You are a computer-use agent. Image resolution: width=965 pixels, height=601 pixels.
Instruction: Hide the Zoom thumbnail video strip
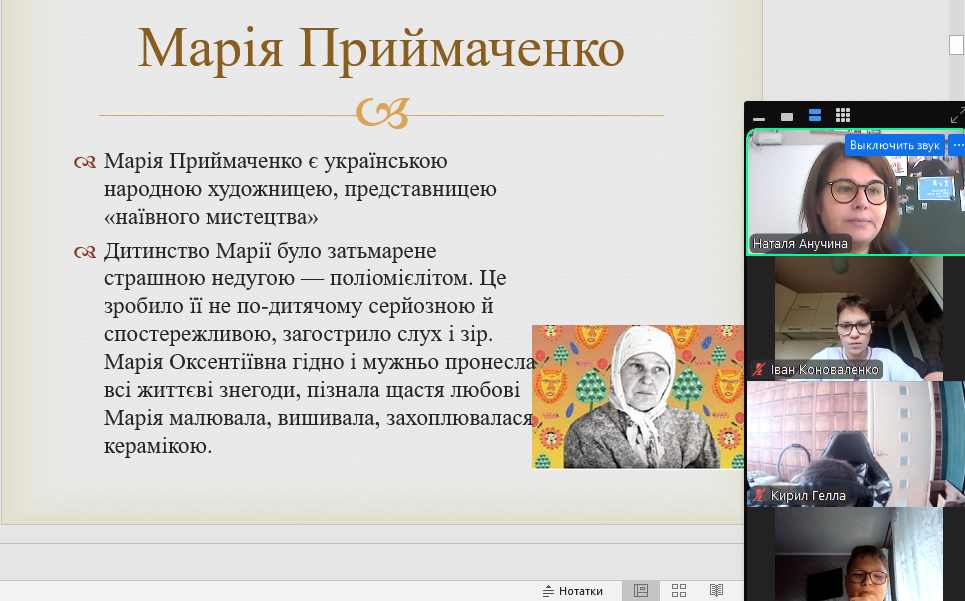(759, 117)
